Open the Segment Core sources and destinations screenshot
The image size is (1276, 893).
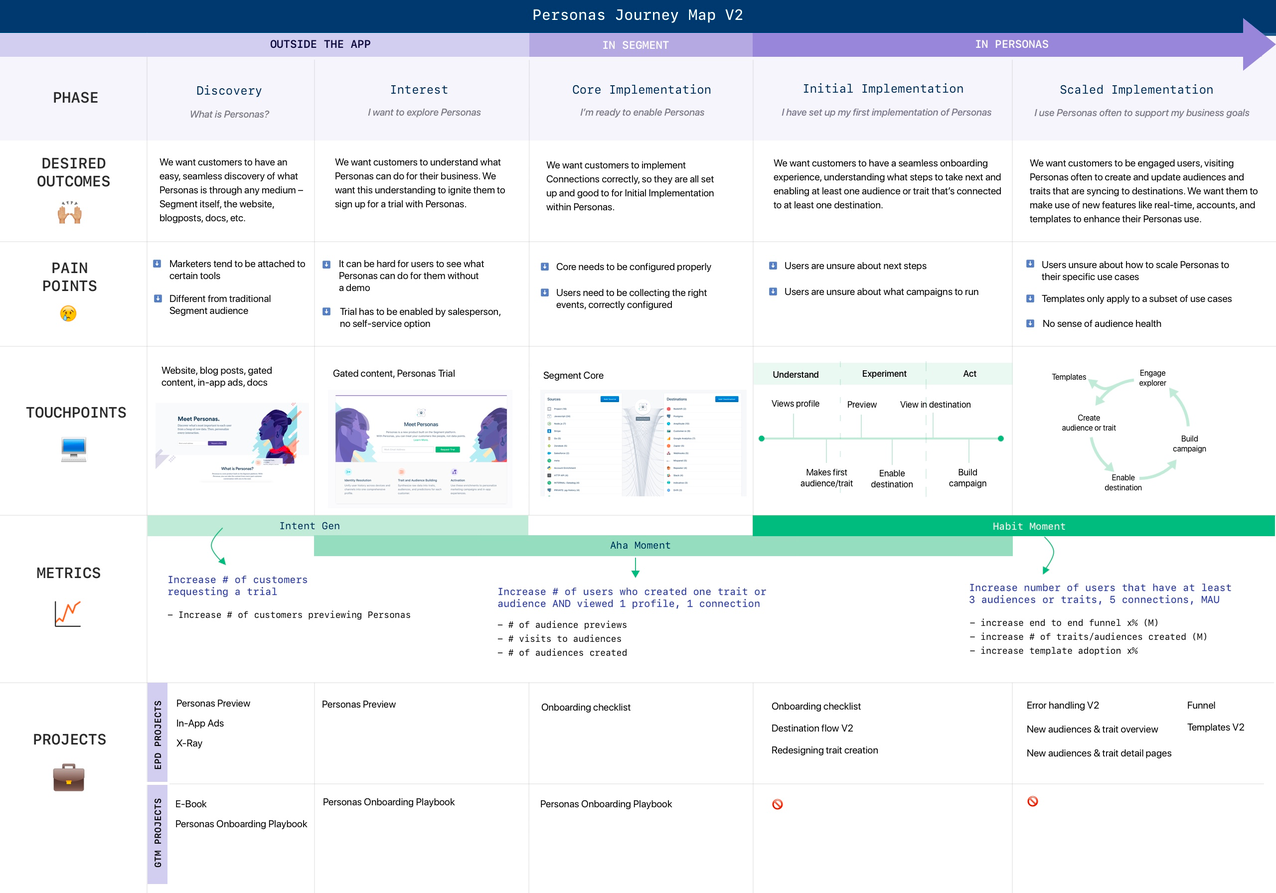click(x=644, y=444)
